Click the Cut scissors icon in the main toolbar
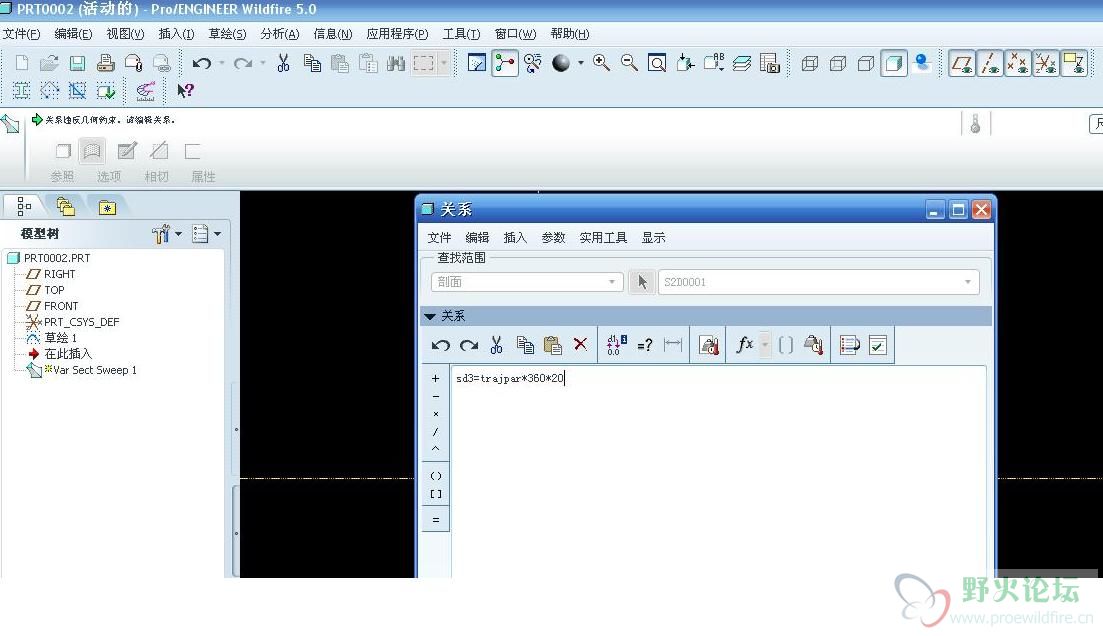 [283, 63]
